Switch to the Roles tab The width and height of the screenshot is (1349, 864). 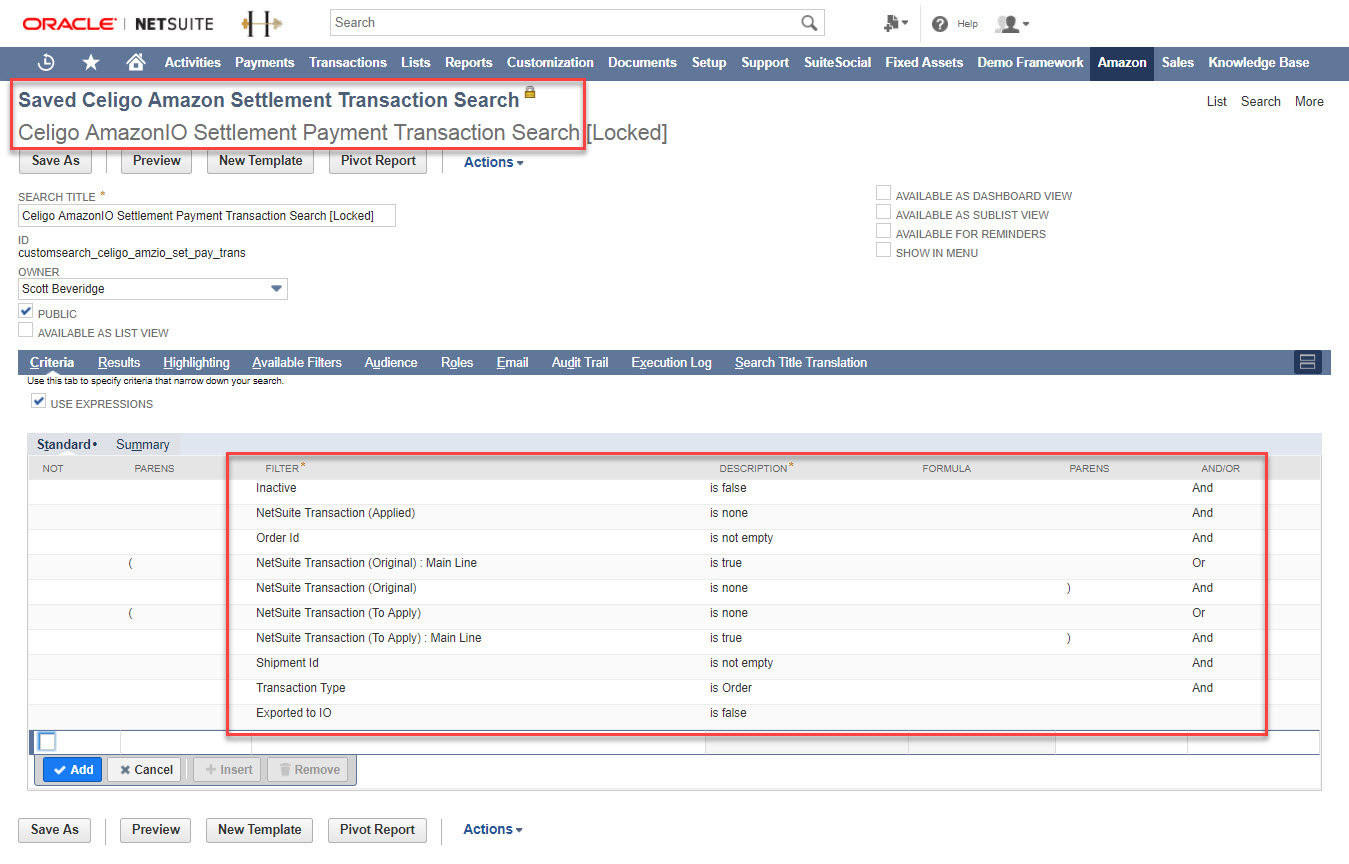(457, 362)
